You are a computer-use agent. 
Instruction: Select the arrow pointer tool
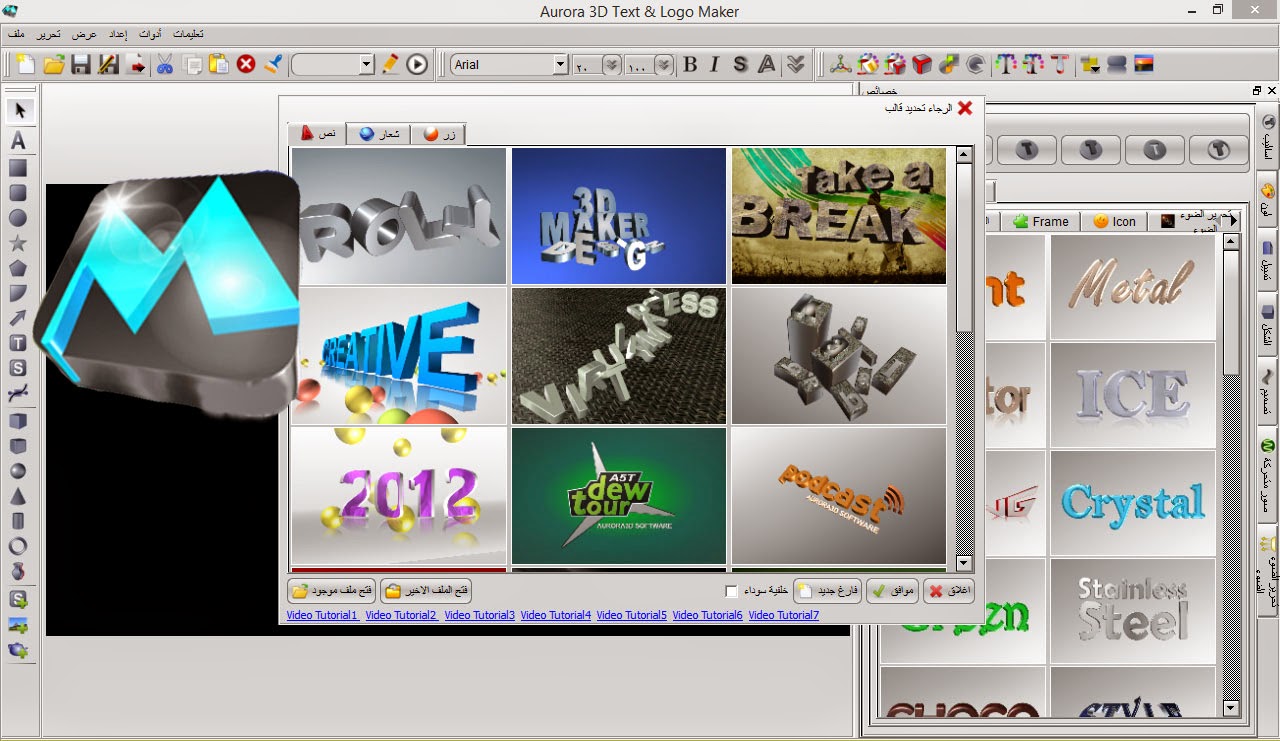pos(19,111)
